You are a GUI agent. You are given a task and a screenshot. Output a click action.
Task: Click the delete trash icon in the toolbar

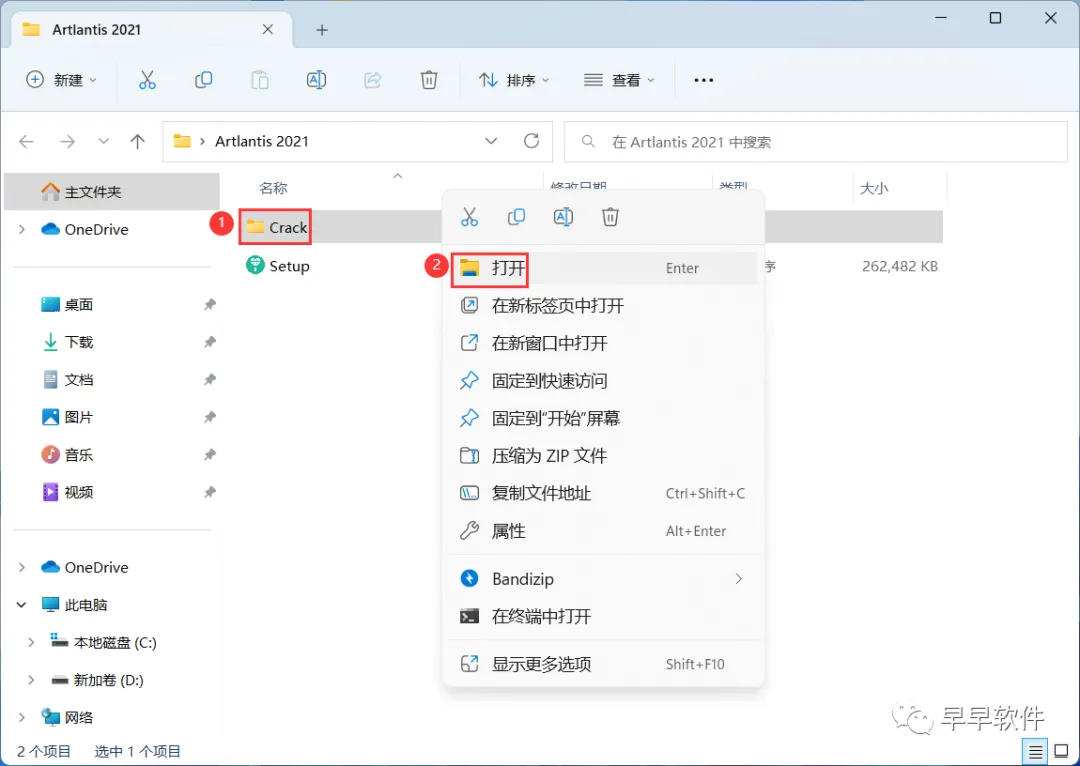(x=429, y=80)
